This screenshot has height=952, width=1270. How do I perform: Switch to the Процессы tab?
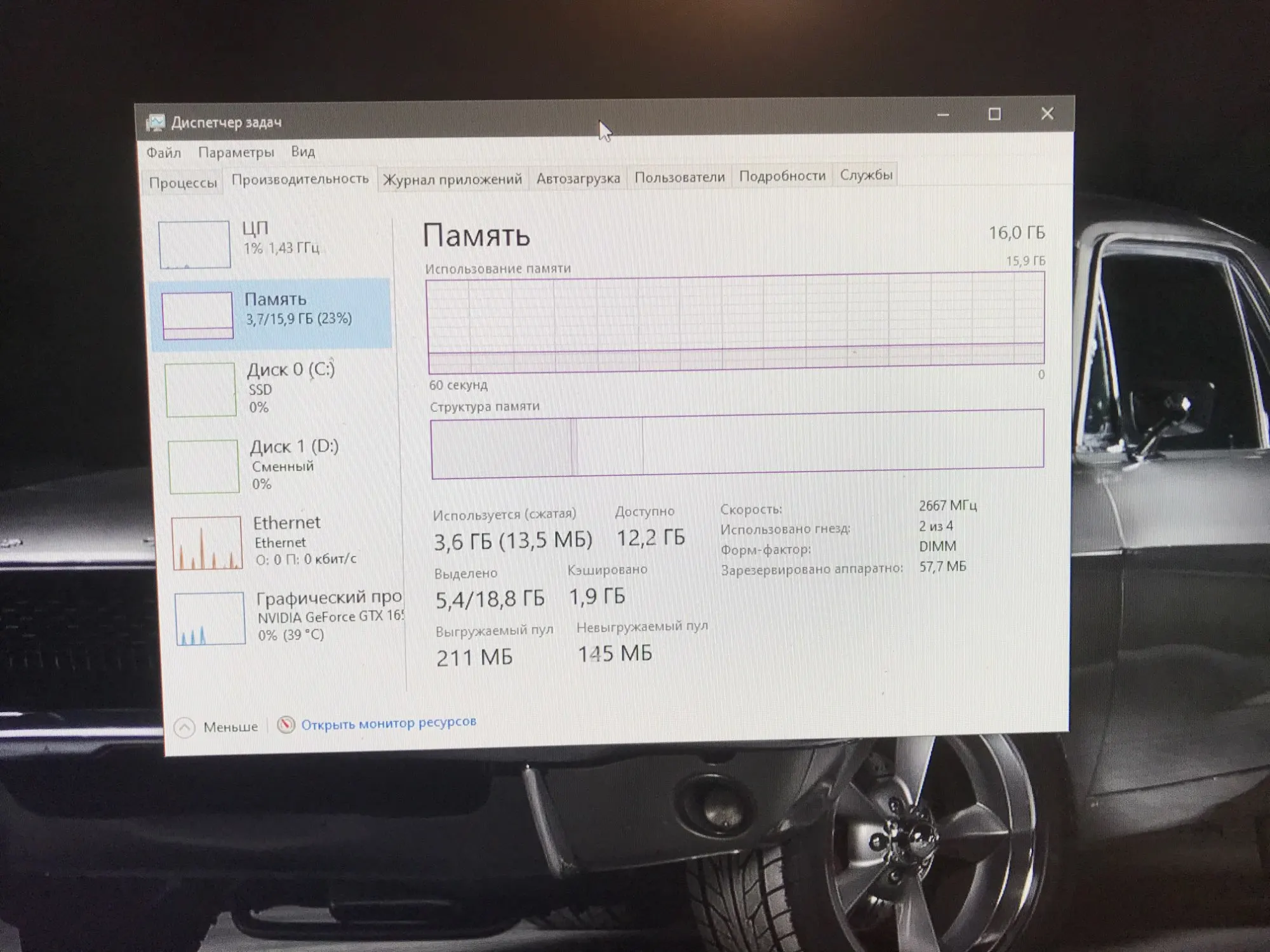click(183, 183)
